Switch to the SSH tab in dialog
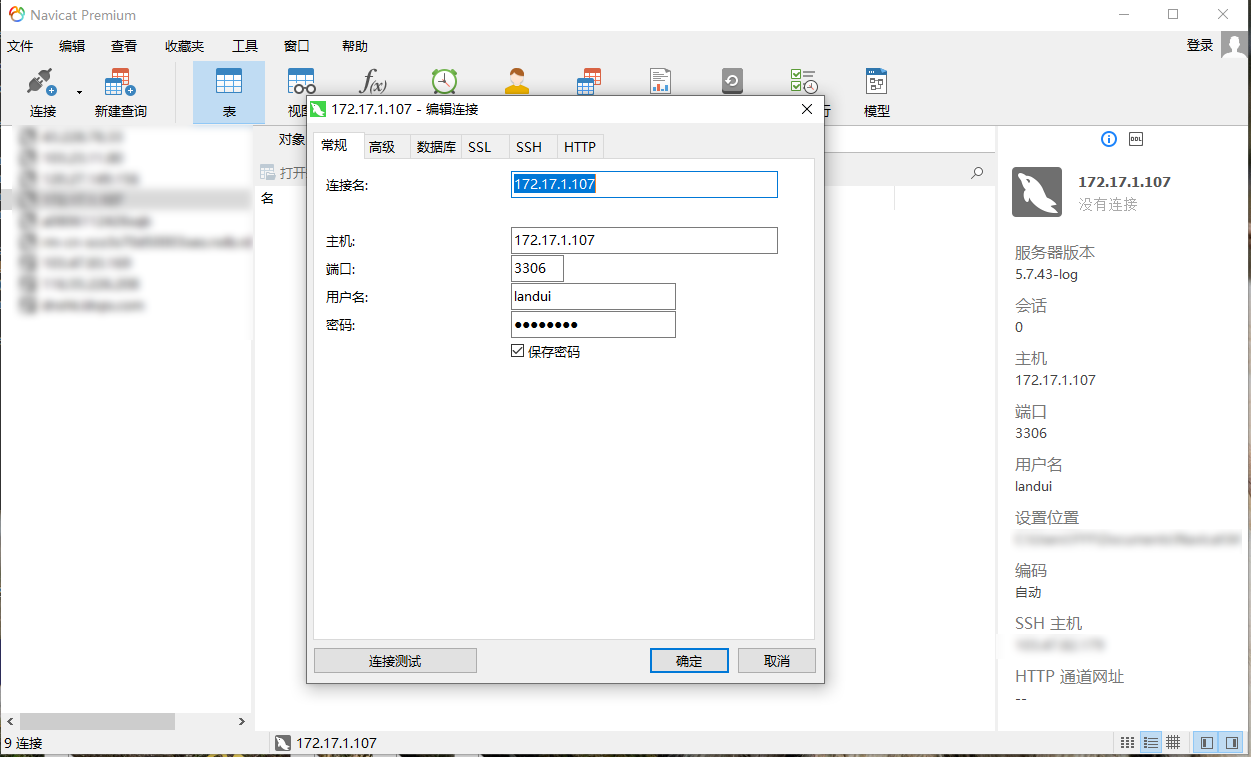This screenshot has width=1251, height=757. click(529, 147)
